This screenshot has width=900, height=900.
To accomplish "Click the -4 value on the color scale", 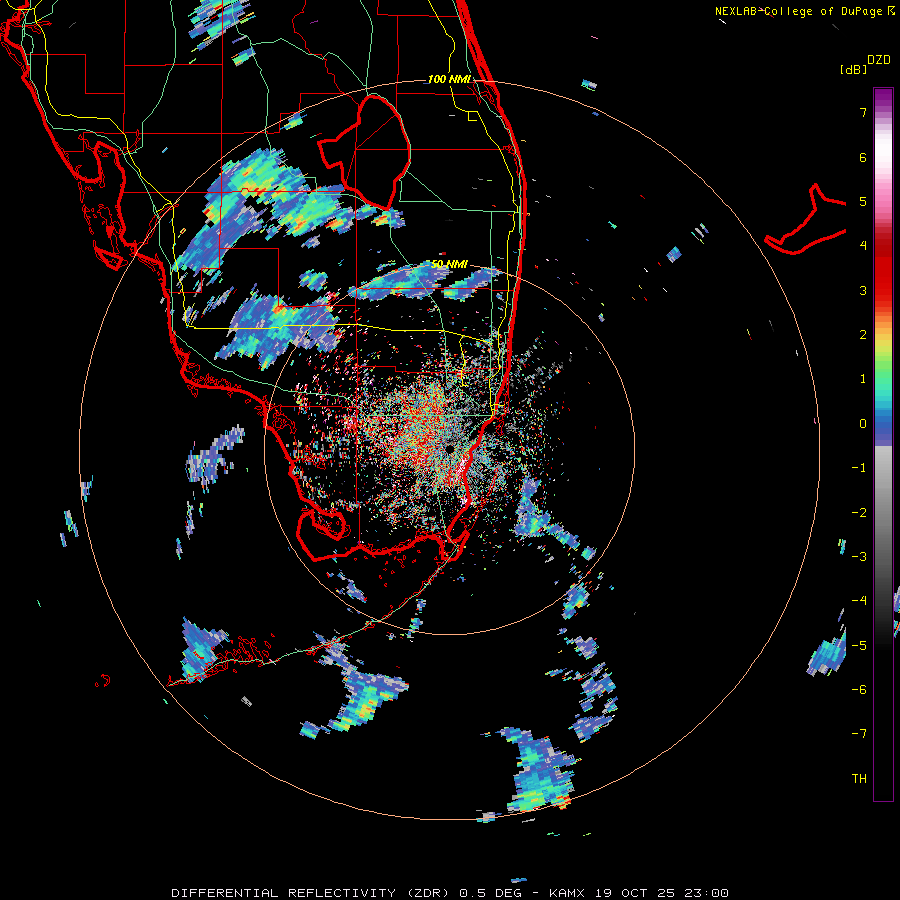I will point(859,601).
